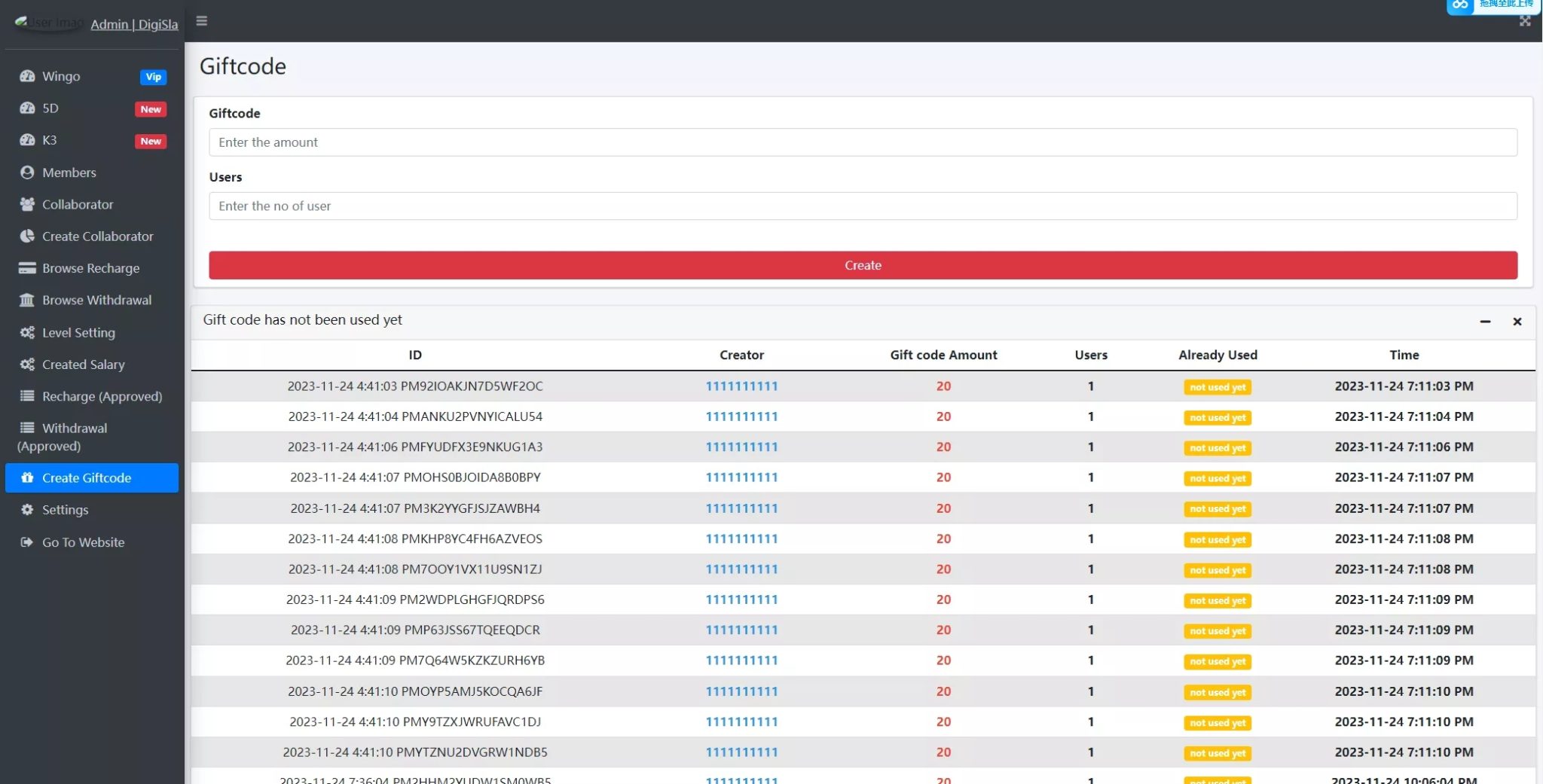
Task: Close the unused gift code panel
Action: click(1517, 322)
